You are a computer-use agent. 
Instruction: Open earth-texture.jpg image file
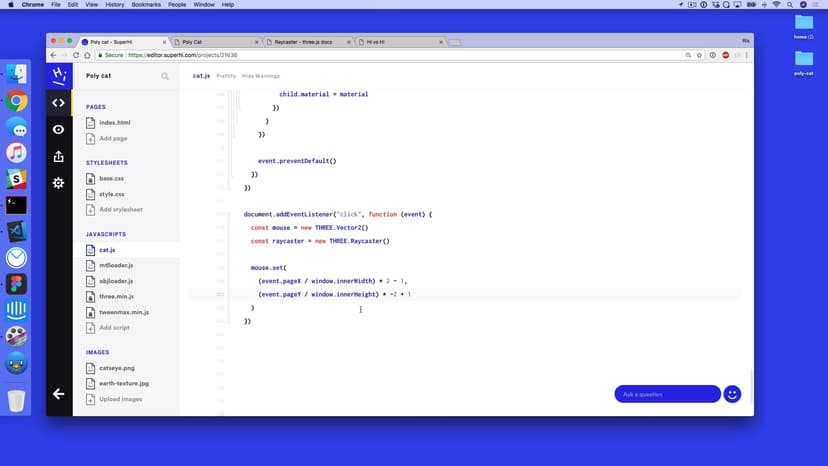coord(123,384)
